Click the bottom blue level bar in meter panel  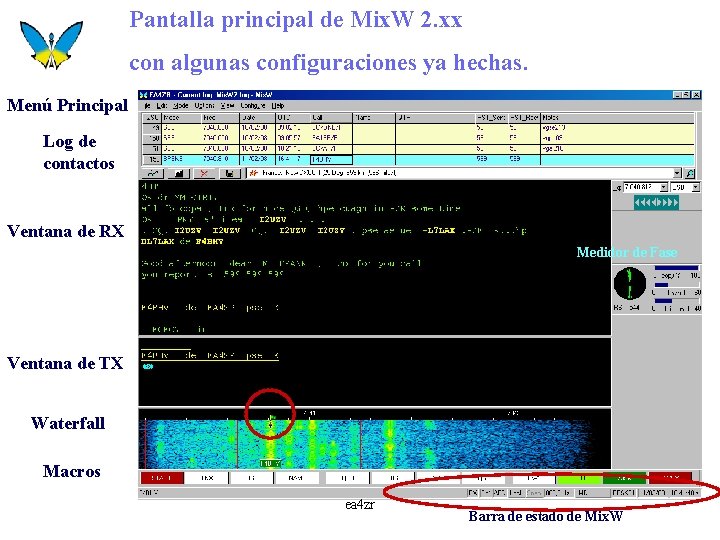663,301
